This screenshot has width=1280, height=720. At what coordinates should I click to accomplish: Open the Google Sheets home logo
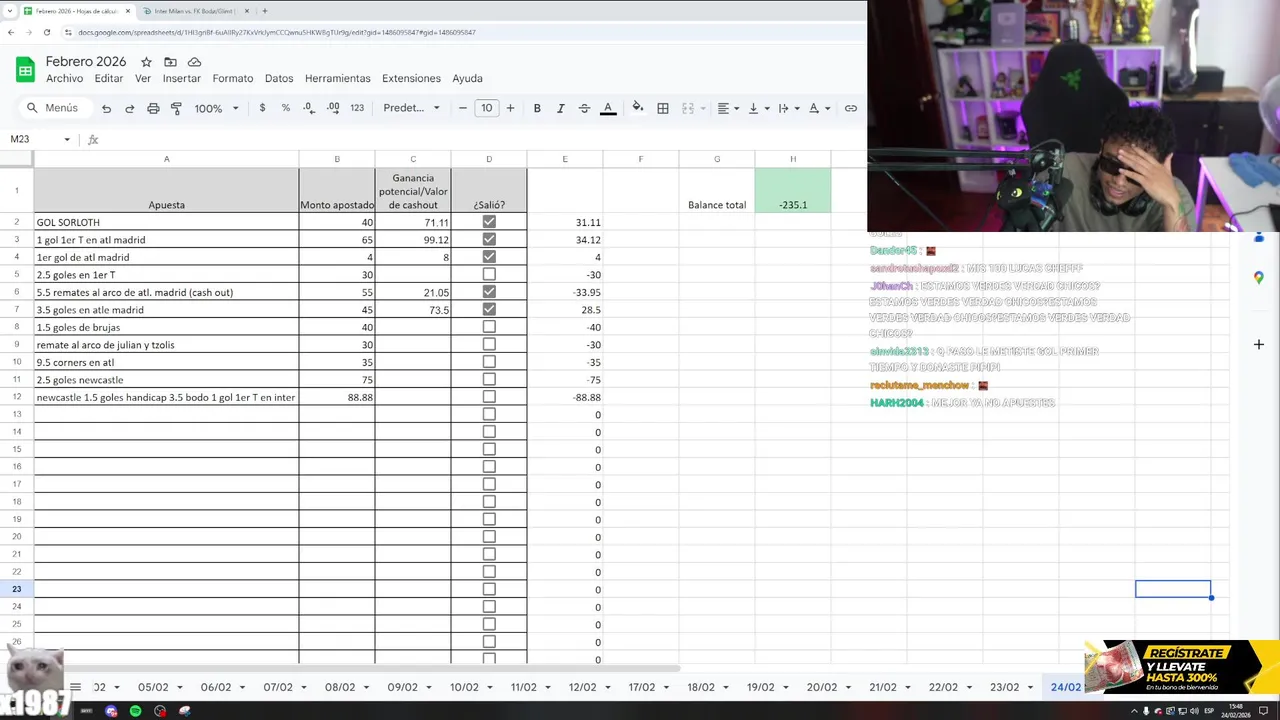point(25,70)
